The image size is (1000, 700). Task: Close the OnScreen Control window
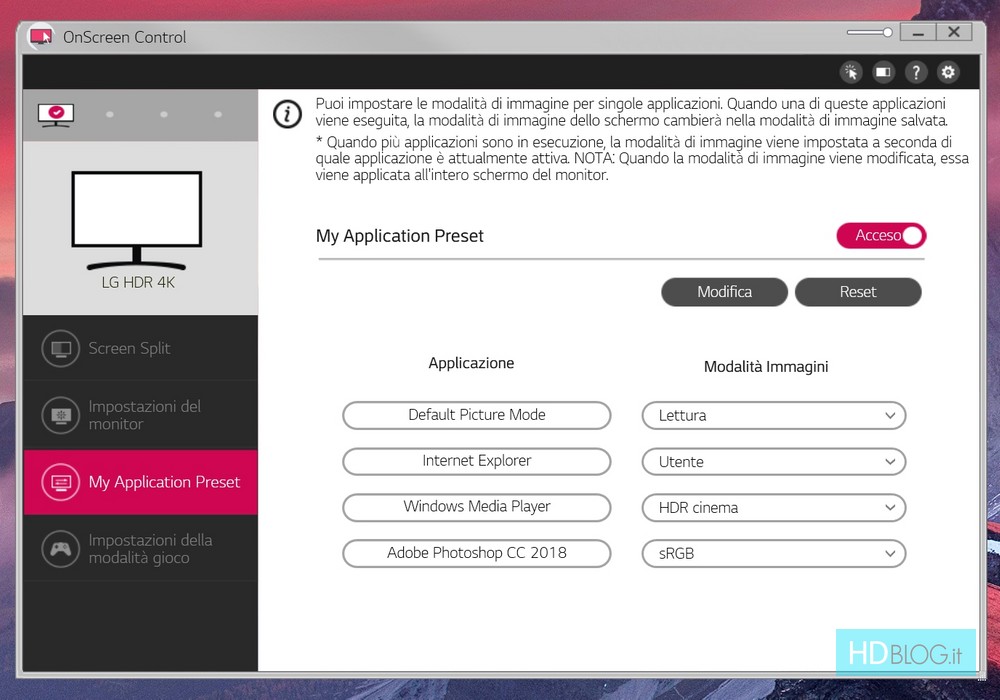[x=953, y=32]
